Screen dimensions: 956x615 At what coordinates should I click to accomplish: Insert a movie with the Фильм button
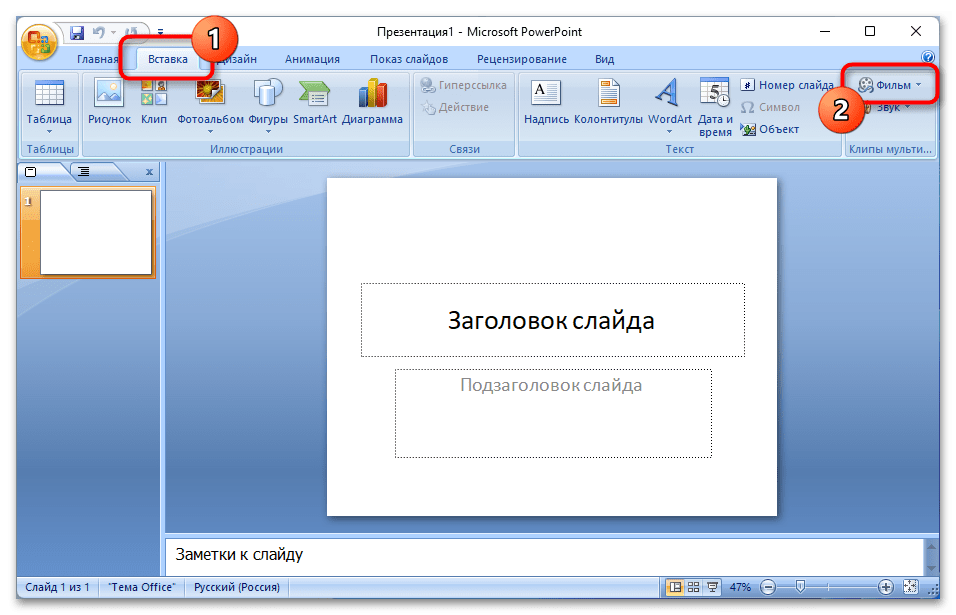tap(884, 85)
